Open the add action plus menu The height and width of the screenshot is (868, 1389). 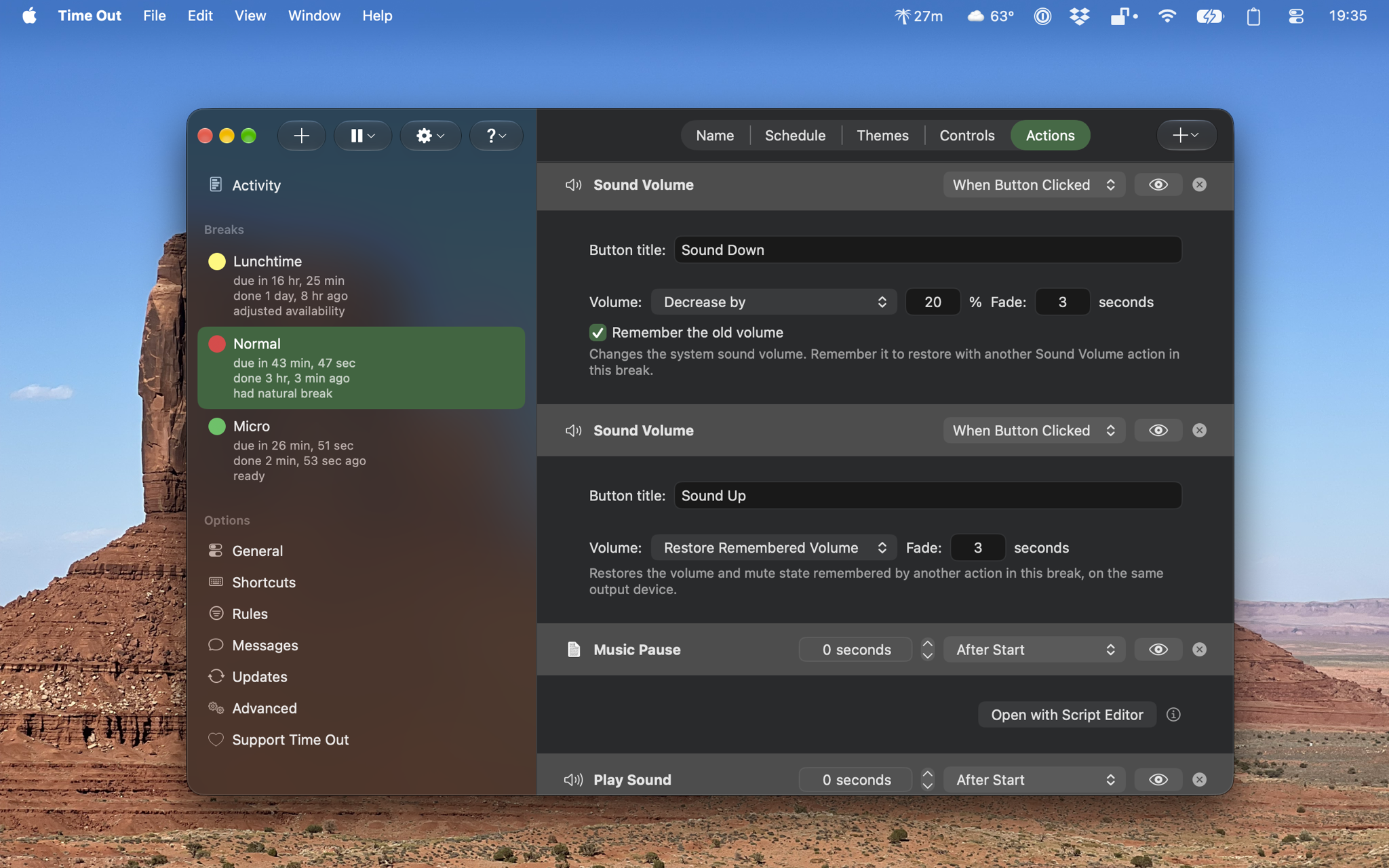1186,136
